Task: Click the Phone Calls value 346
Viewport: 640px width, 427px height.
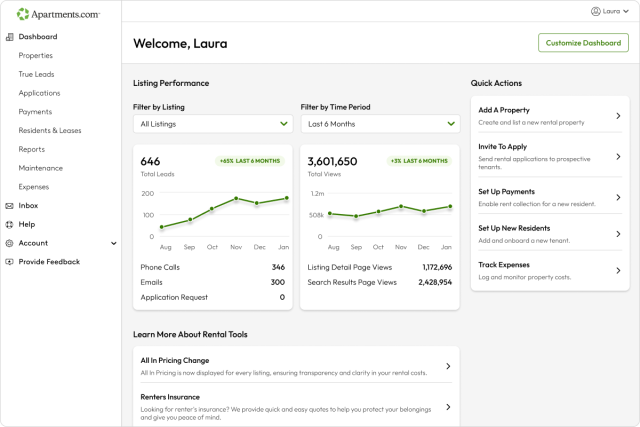Action: tap(278, 267)
